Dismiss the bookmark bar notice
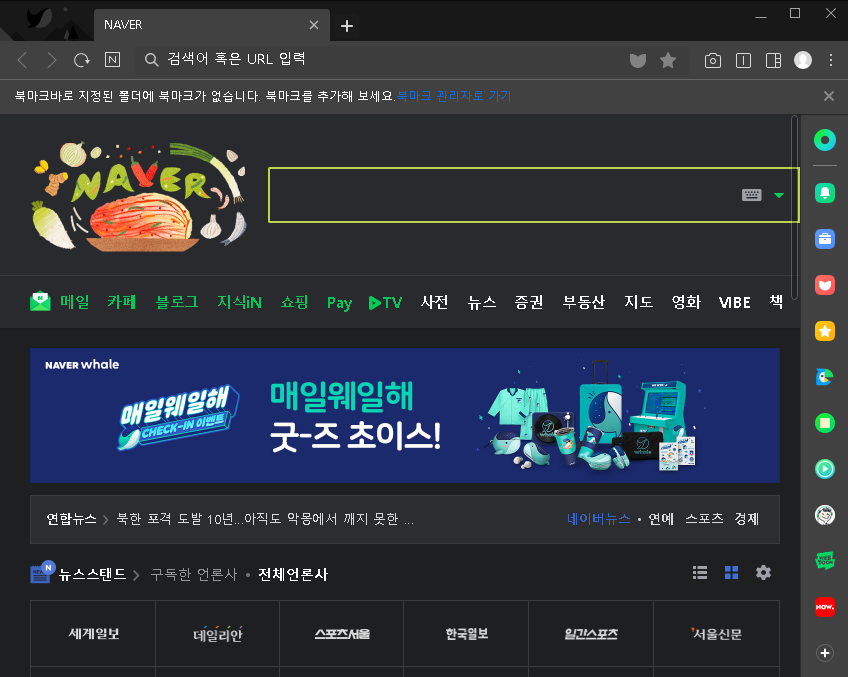 tap(829, 96)
